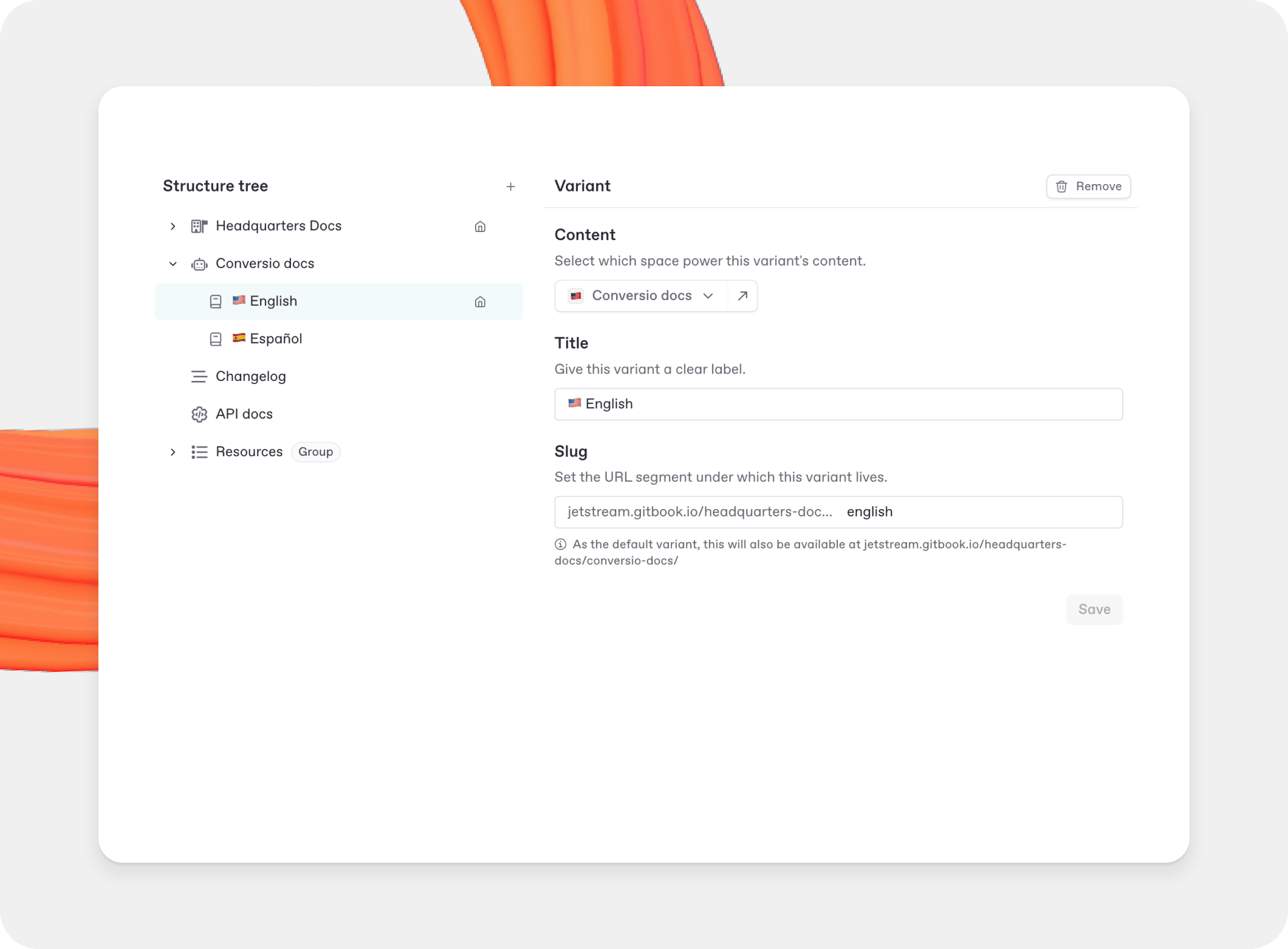This screenshot has width=1288, height=949.
Task: Select API docs in the structure tree
Action: point(244,414)
